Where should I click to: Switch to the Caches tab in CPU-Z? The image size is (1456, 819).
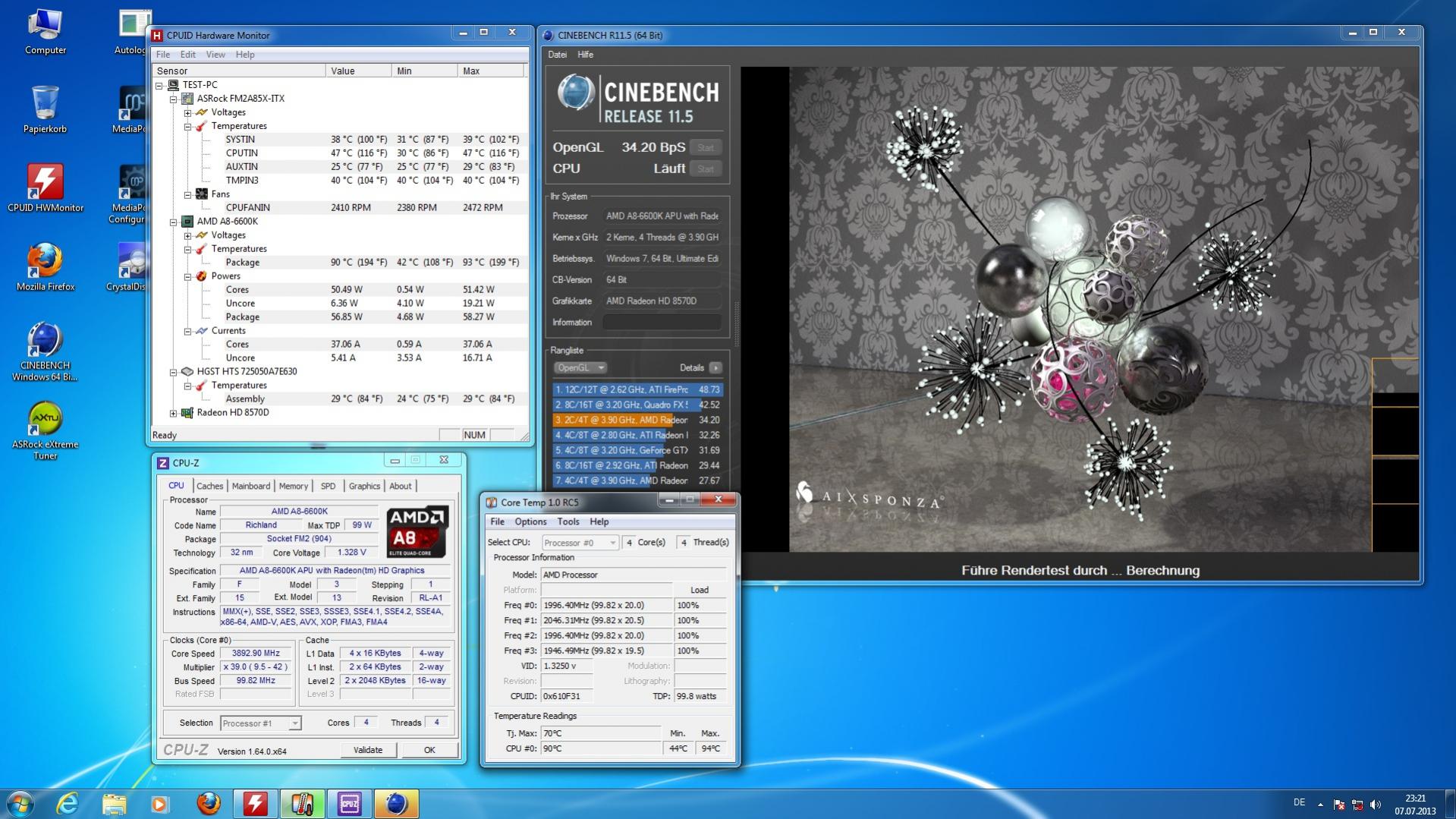[x=210, y=487]
